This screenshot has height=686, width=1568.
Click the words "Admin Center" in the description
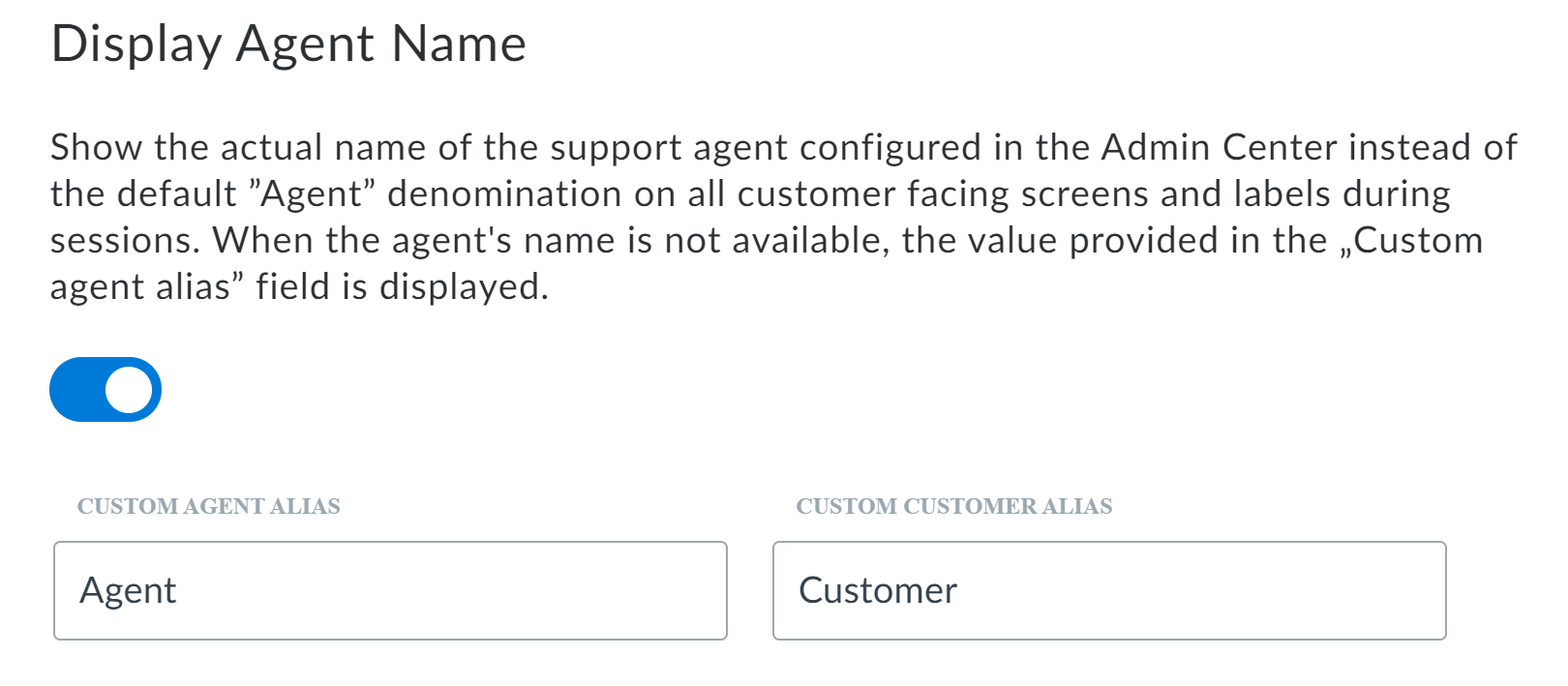point(1220,147)
